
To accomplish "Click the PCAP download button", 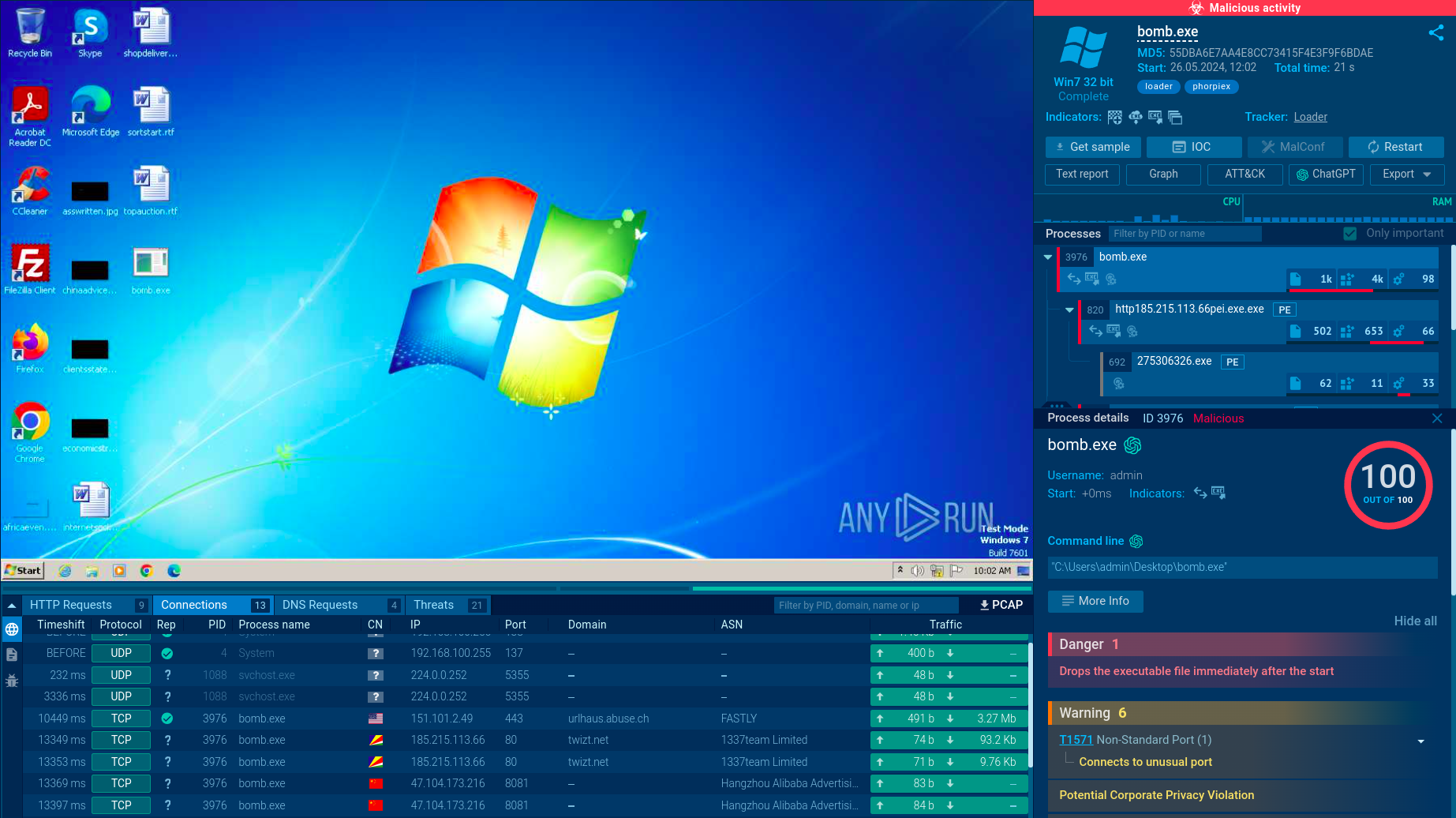I will coord(1001,605).
